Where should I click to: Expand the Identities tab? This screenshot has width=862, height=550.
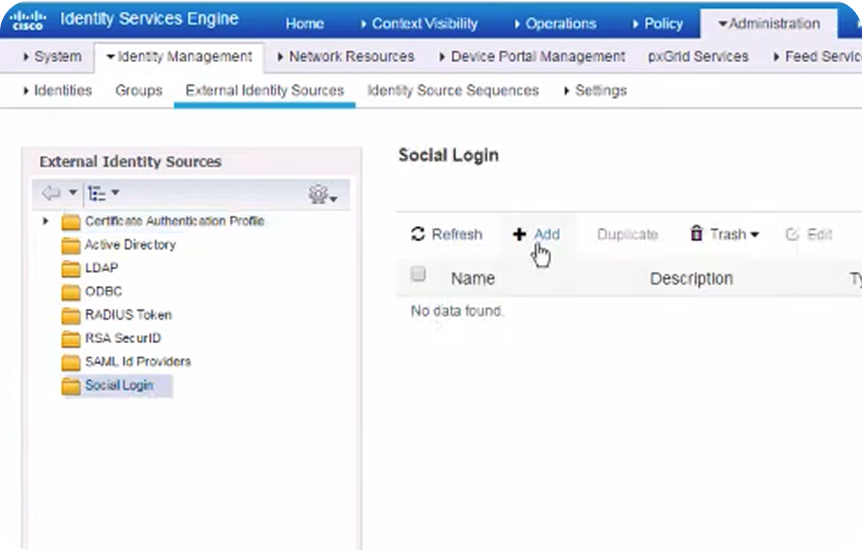click(x=58, y=91)
